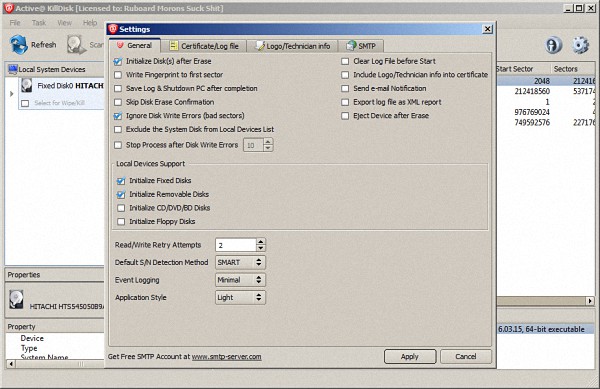Close the Settings dialog
600x389 pixels.
pos(487,29)
